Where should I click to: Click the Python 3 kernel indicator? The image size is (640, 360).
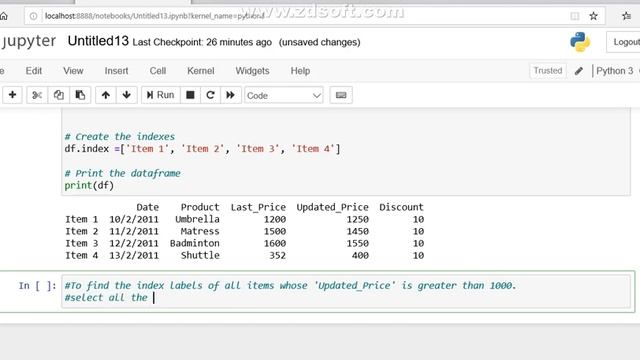click(615, 71)
